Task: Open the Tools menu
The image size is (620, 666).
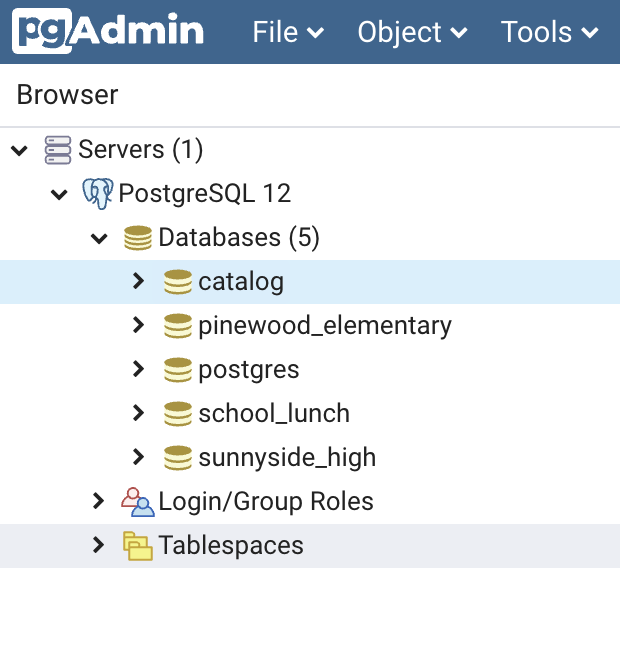Action: point(550,32)
